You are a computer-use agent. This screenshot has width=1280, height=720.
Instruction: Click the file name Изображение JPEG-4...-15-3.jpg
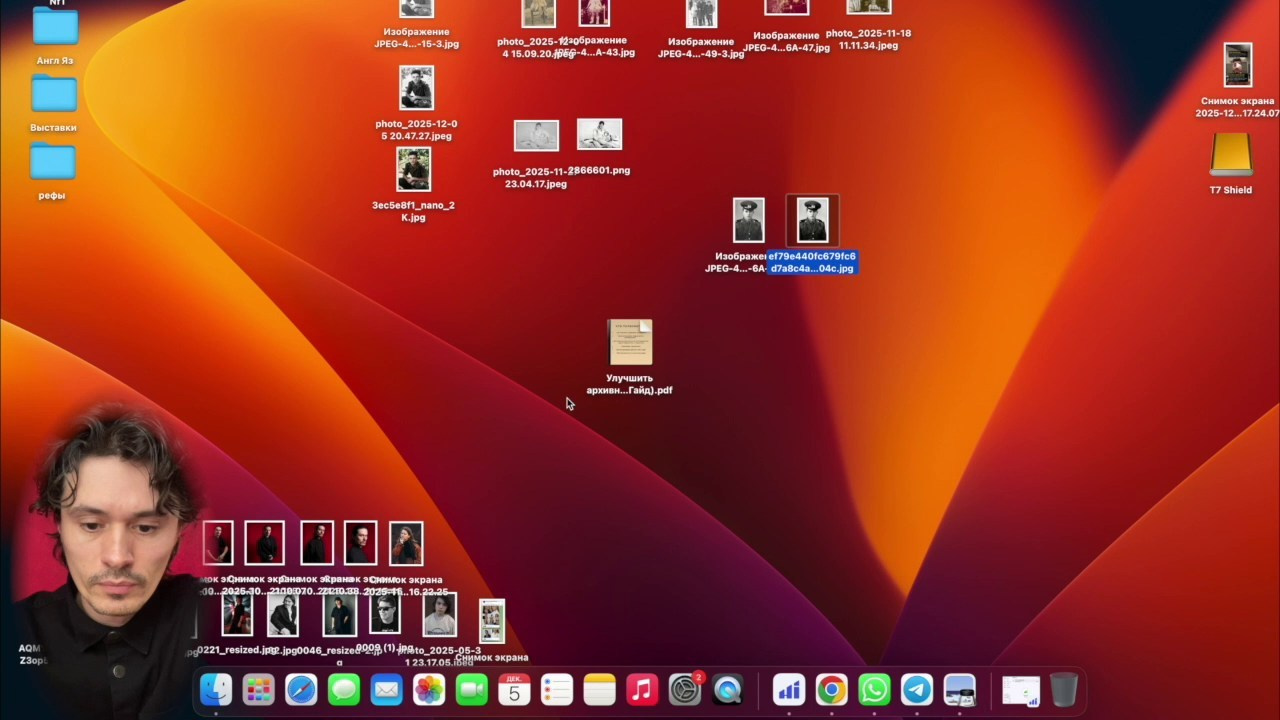[417, 38]
